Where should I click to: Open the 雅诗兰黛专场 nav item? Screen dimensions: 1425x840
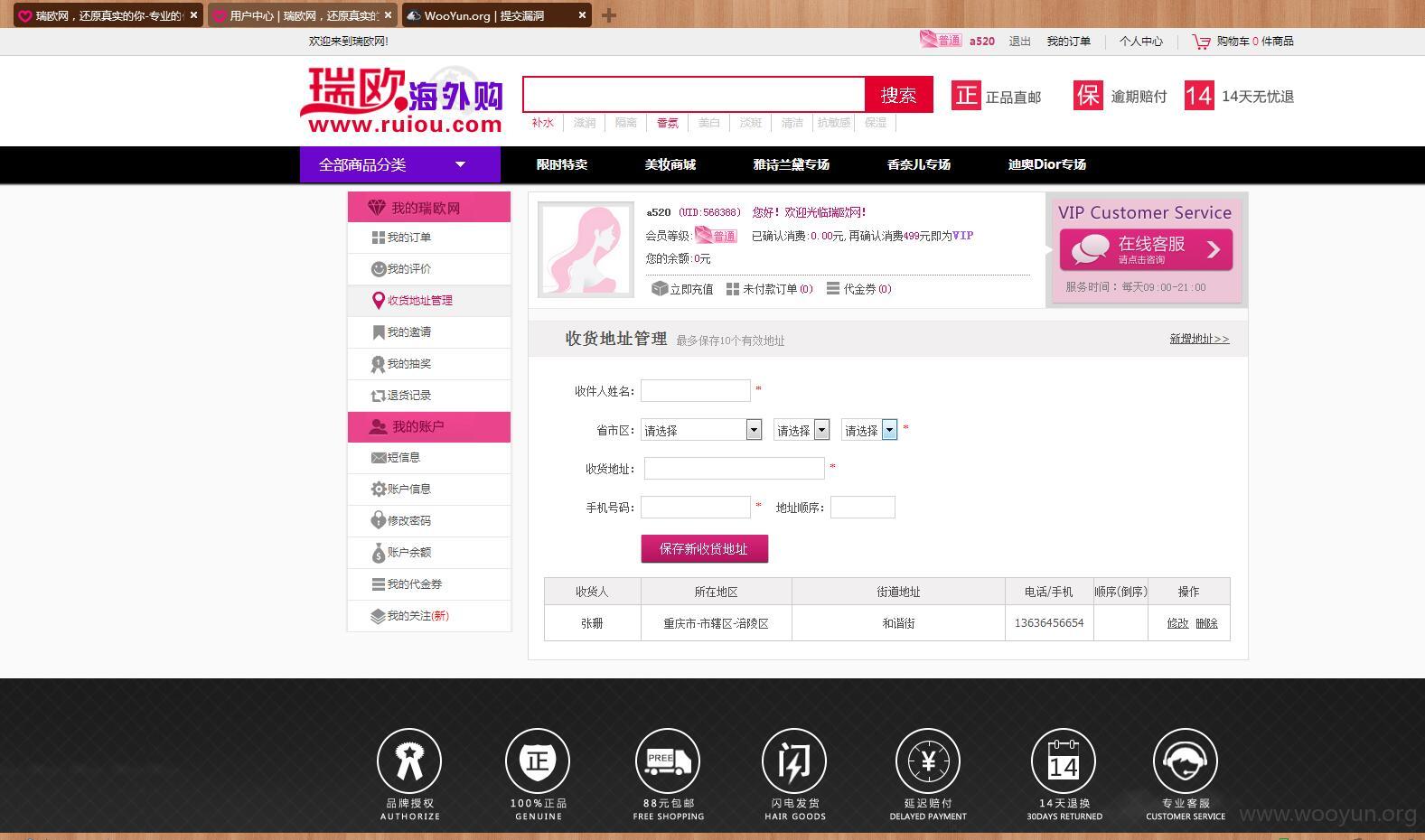(x=792, y=164)
